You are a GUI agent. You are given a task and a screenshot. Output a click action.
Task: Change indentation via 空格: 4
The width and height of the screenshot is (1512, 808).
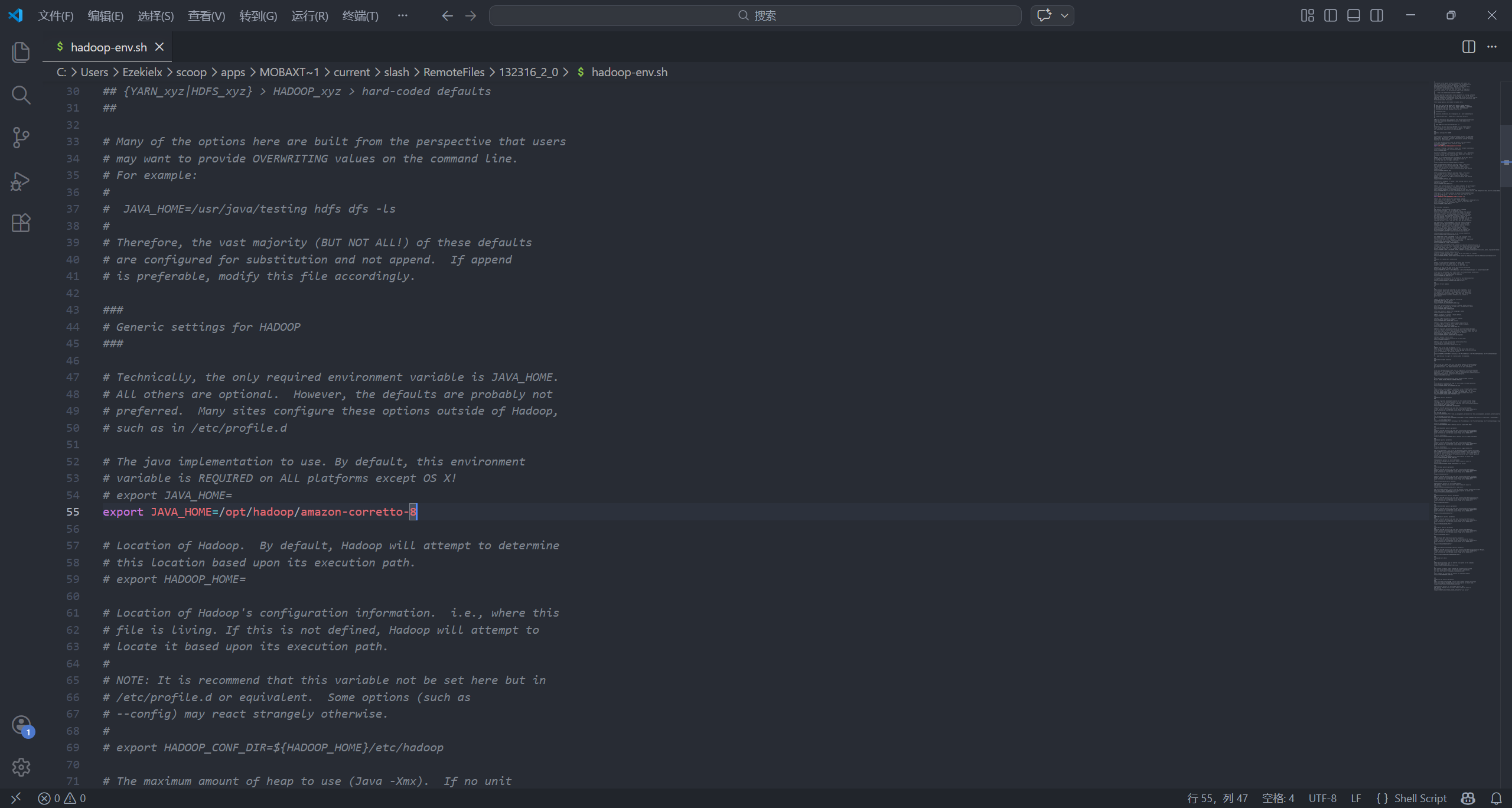pos(1278,798)
